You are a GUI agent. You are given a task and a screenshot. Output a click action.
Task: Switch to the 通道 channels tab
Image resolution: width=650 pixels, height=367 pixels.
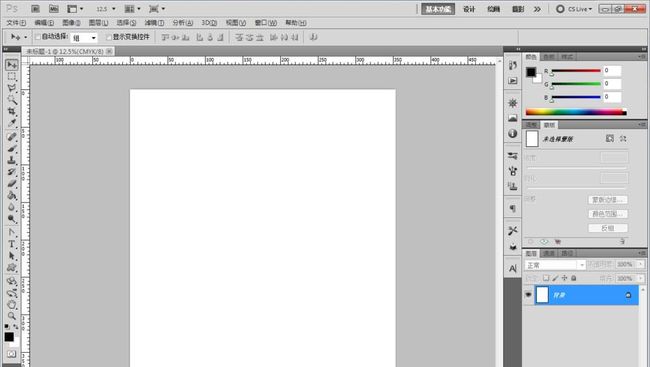pyautogui.click(x=549, y=253)
